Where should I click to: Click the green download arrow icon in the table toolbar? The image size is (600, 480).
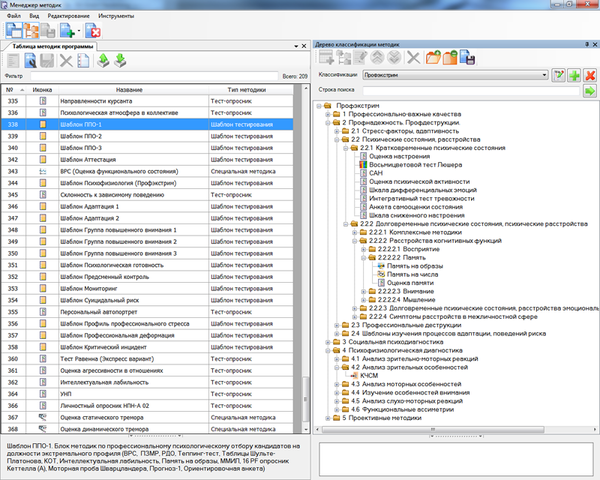tap(120, 60)
